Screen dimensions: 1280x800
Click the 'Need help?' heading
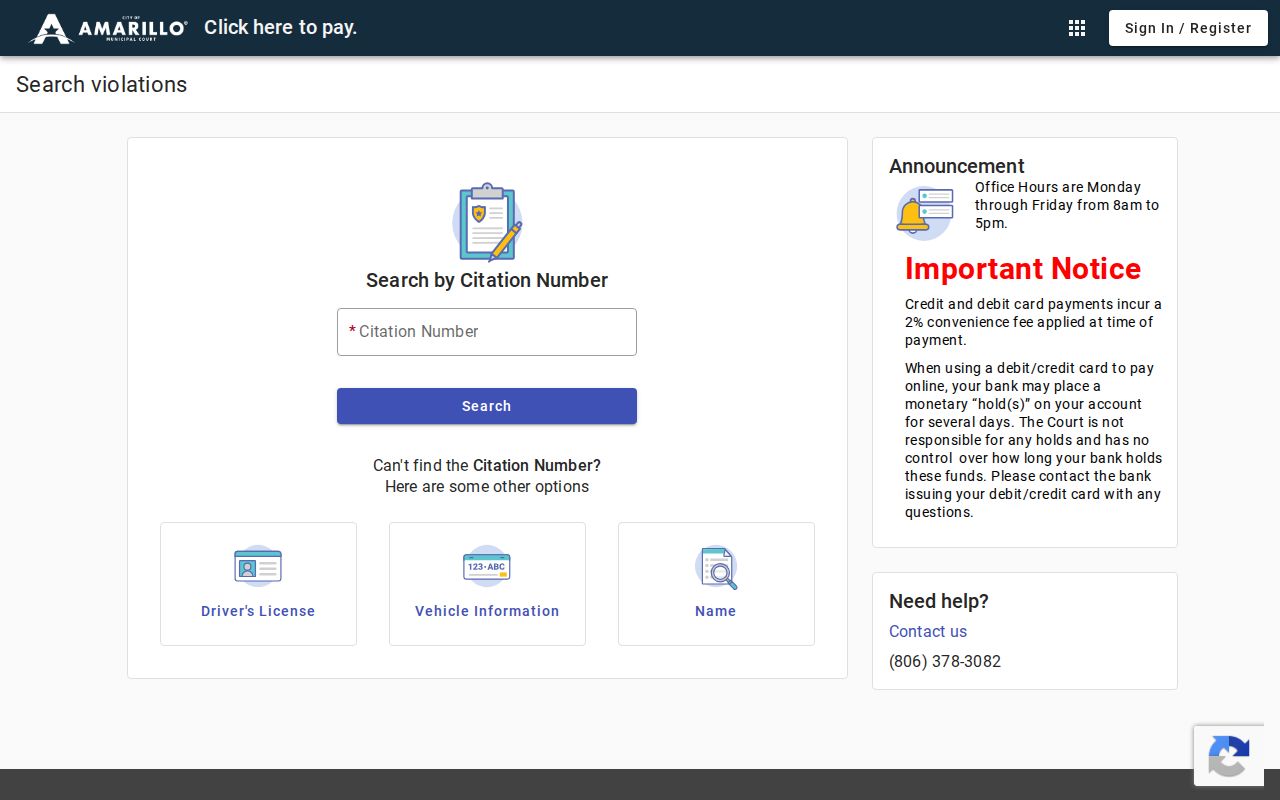pos(939,601)
